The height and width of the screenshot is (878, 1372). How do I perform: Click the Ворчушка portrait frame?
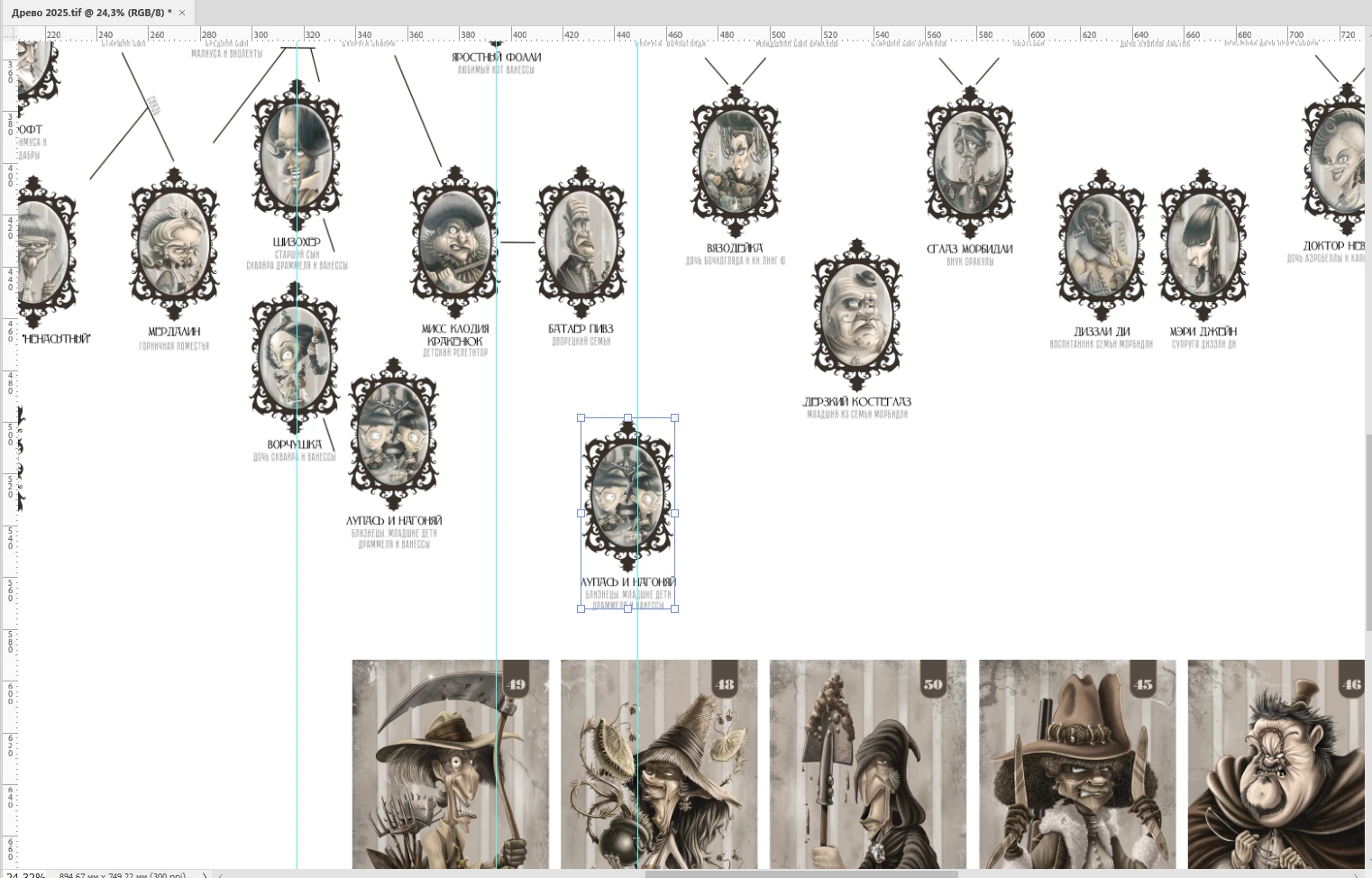[295, 359]
